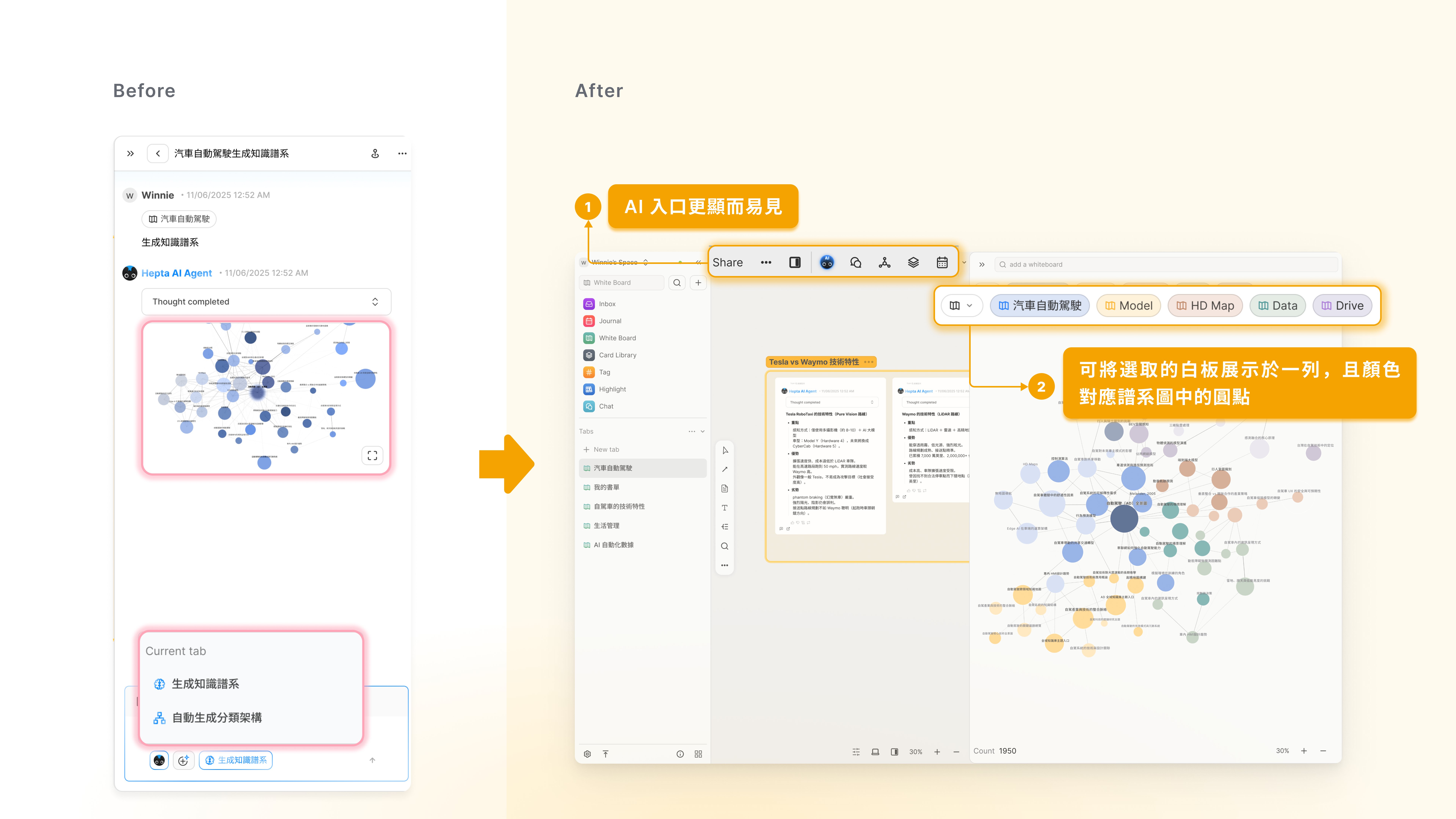Select the text tool in whiteboard toolbar
This screenshot has width=1456, height=819.
coord(725,508)
